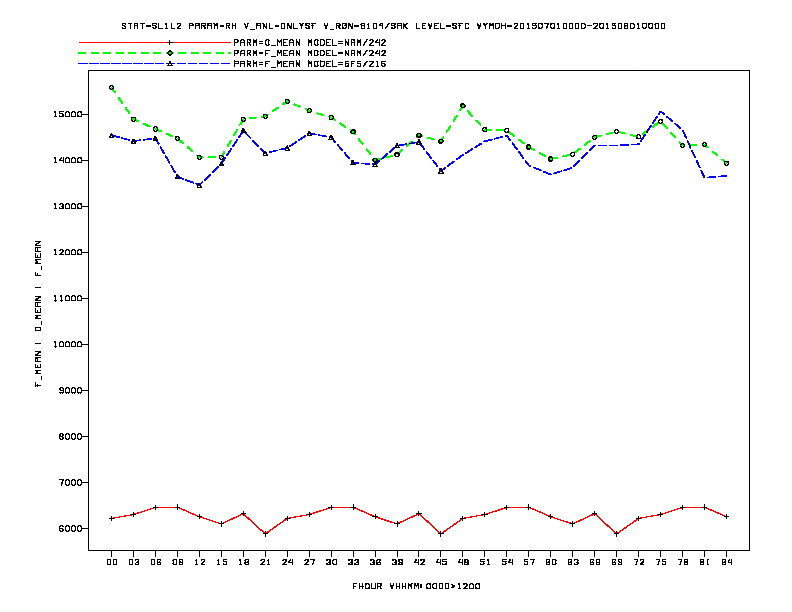Click the 12 forecast hour tick label
The image size is (792, 612).
click(200, 562)
